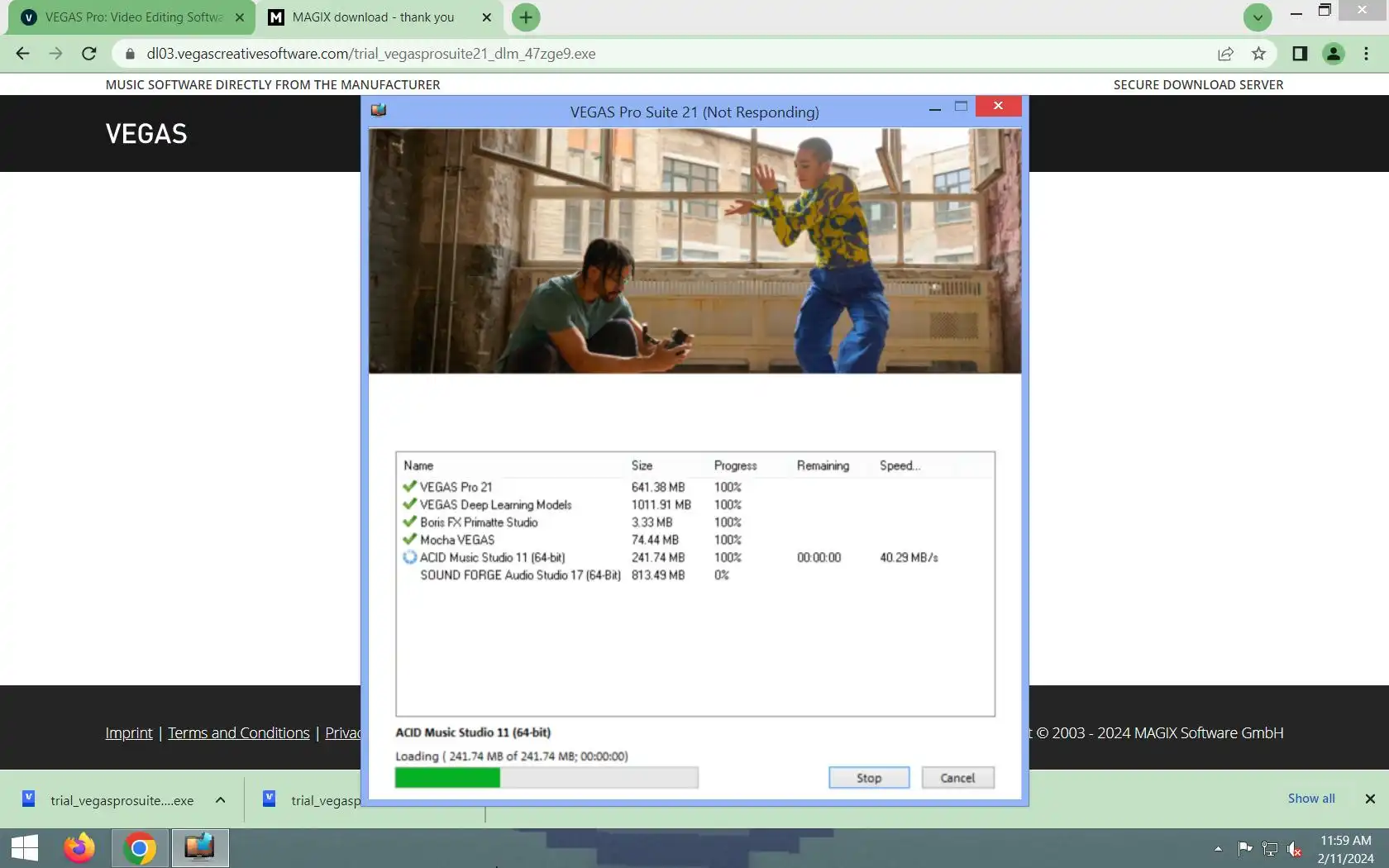Select the VEGAS Deep Learning Models row
Screen dimensions: 1389x868
tap(694, 504)
